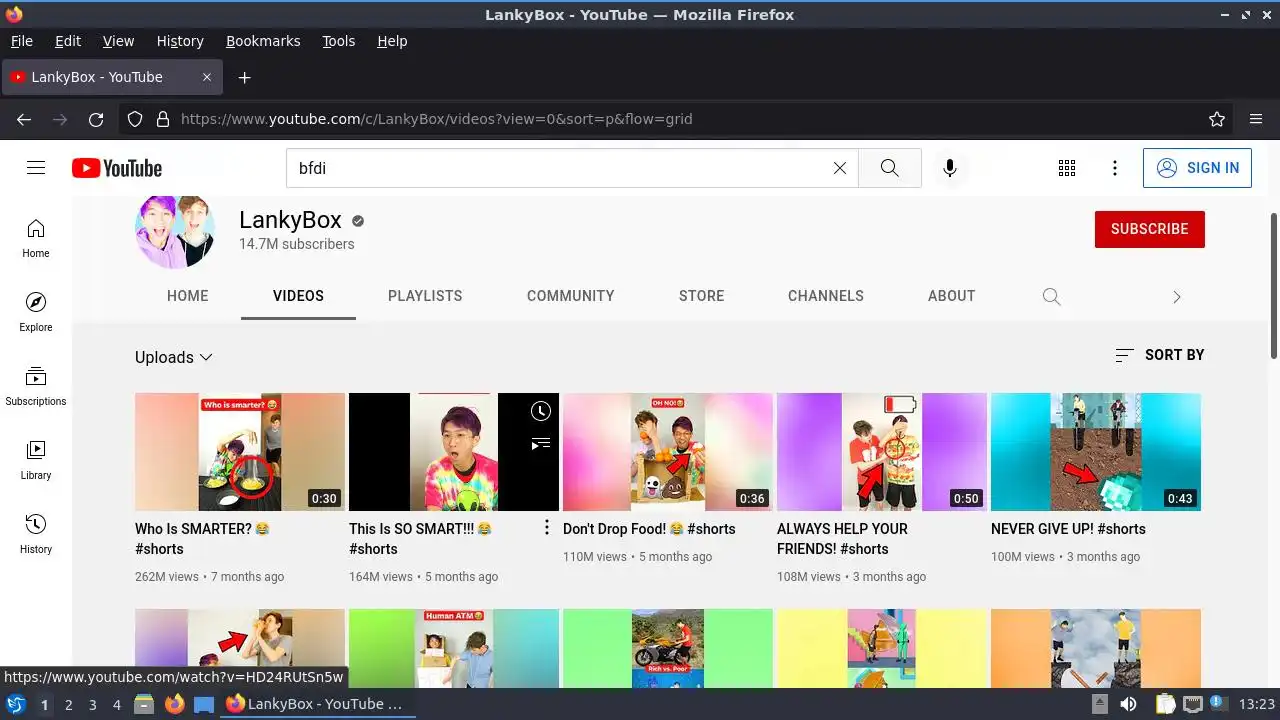Image resolution: width=1280 pixels, height=720 pixels.
Task: Switch to the COMMUNITY tab
Action: (571, 296)
